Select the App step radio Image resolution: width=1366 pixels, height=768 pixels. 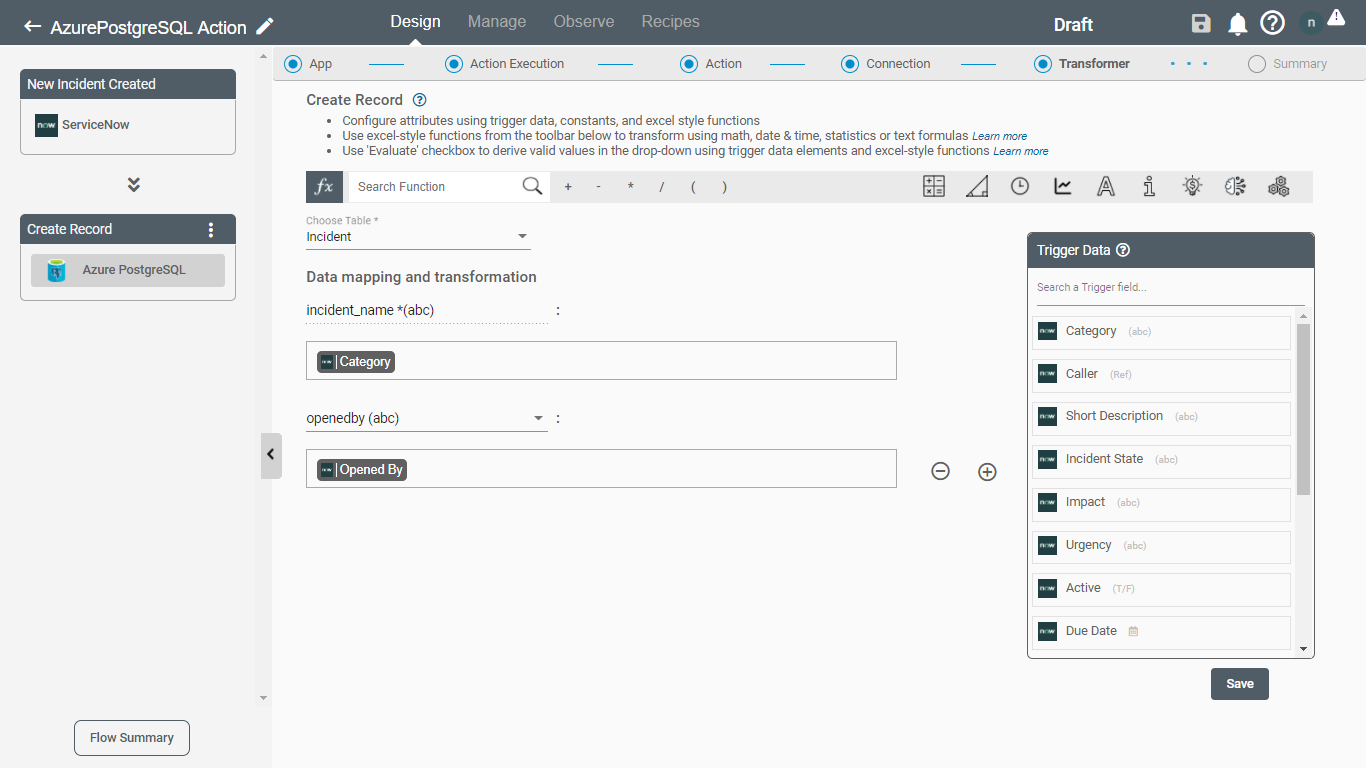pos(292,63)
